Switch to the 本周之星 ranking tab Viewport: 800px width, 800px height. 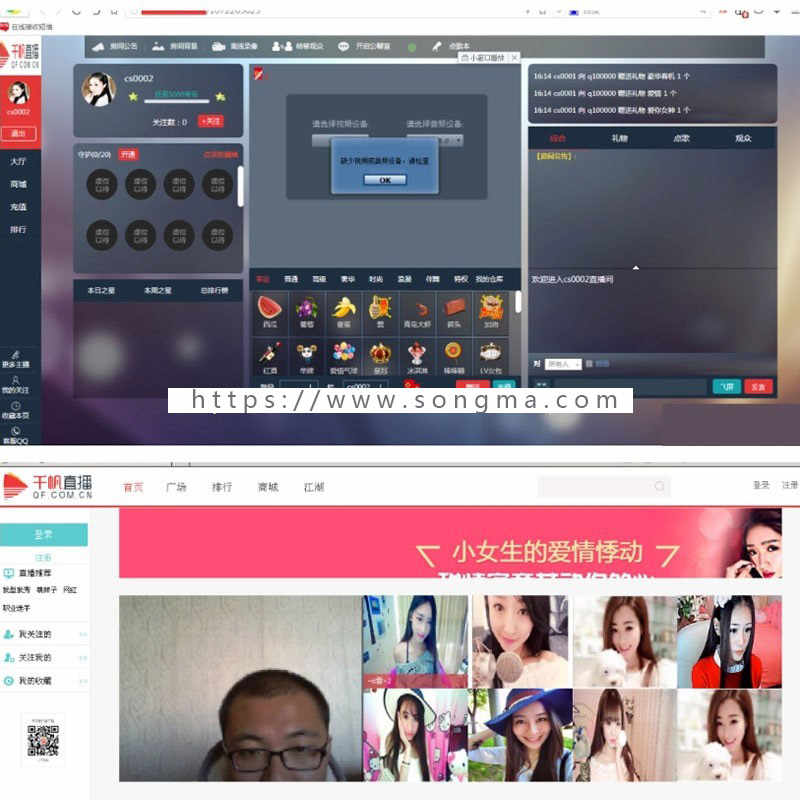pos(158,290)
